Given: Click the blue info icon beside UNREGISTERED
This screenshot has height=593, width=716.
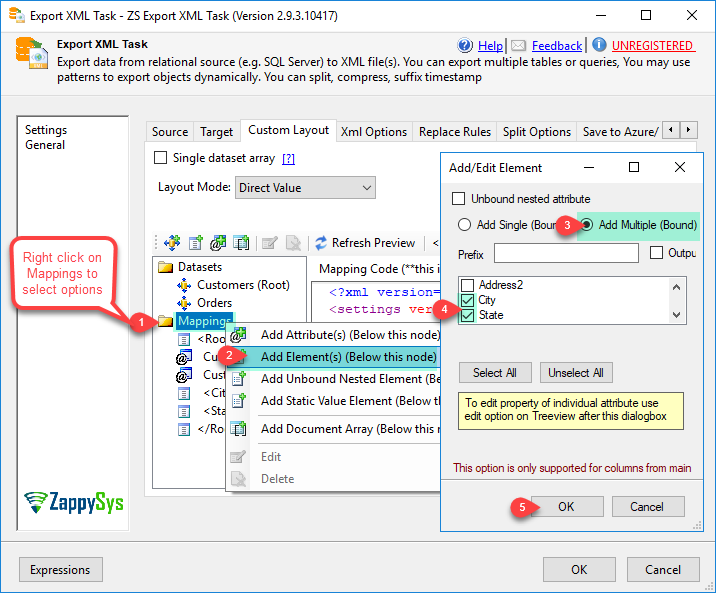Looking at the screenshot, I should (599, 45).
